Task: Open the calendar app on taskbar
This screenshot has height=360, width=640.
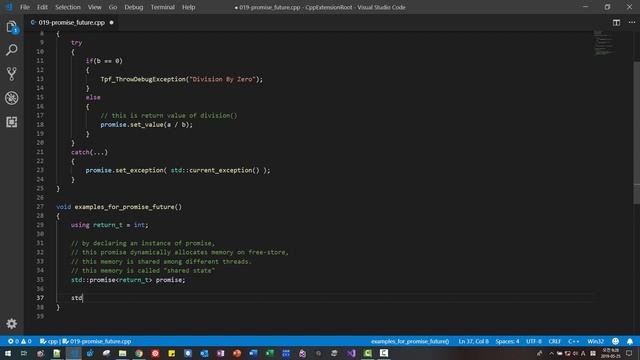Action: [286, 353]
